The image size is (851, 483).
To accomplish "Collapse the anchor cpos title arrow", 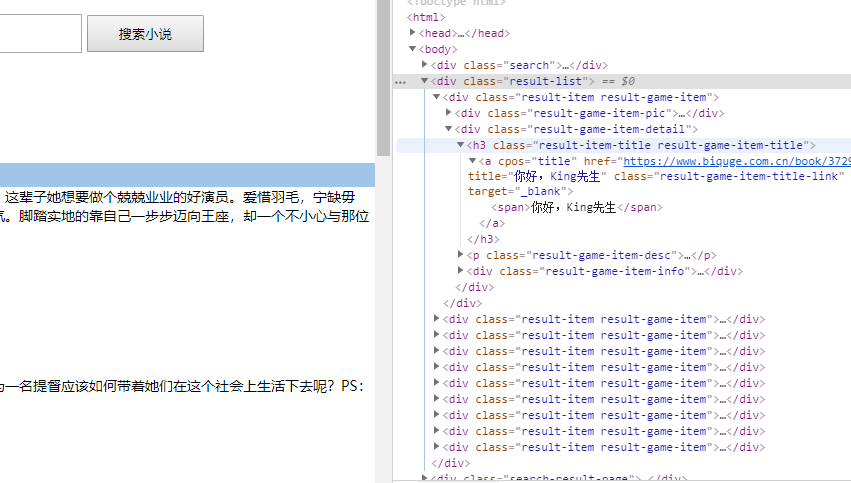I will [473, 161].
